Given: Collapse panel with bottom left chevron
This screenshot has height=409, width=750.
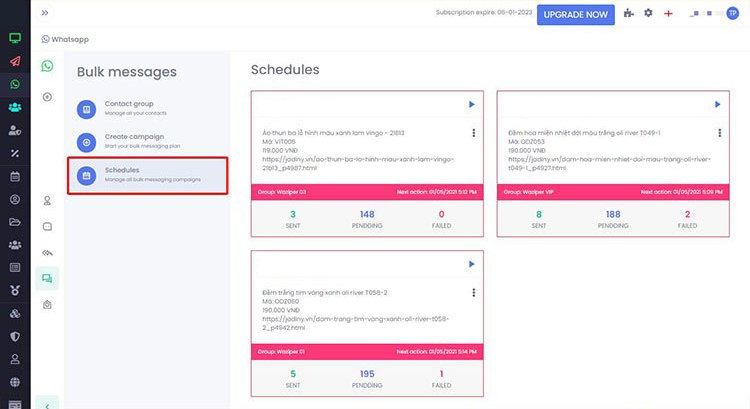Looking at the screenshot, I should pyautogui.click(x=47, y=405).
